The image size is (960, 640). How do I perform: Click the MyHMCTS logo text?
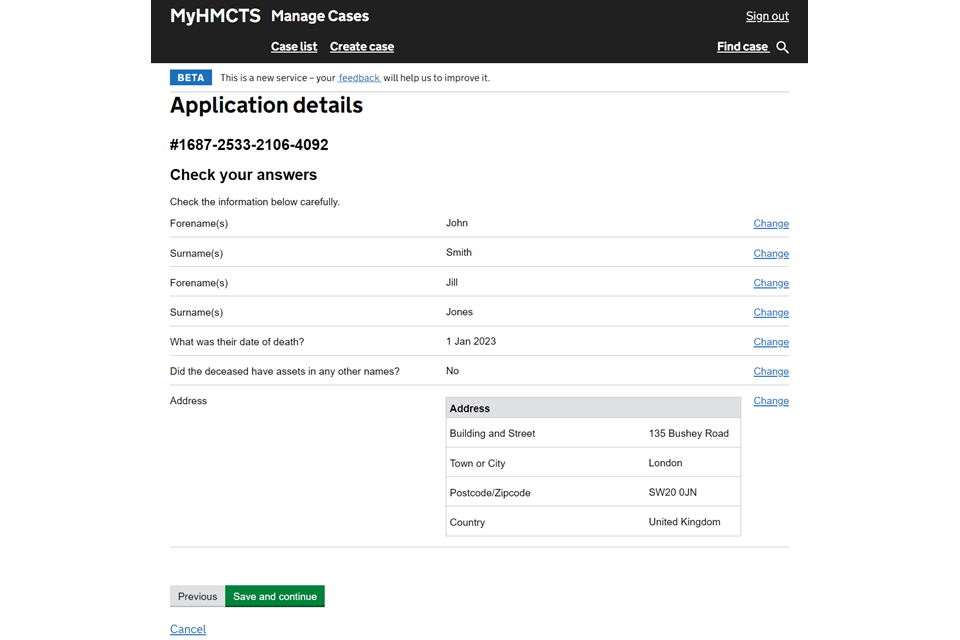coord(215,16)
